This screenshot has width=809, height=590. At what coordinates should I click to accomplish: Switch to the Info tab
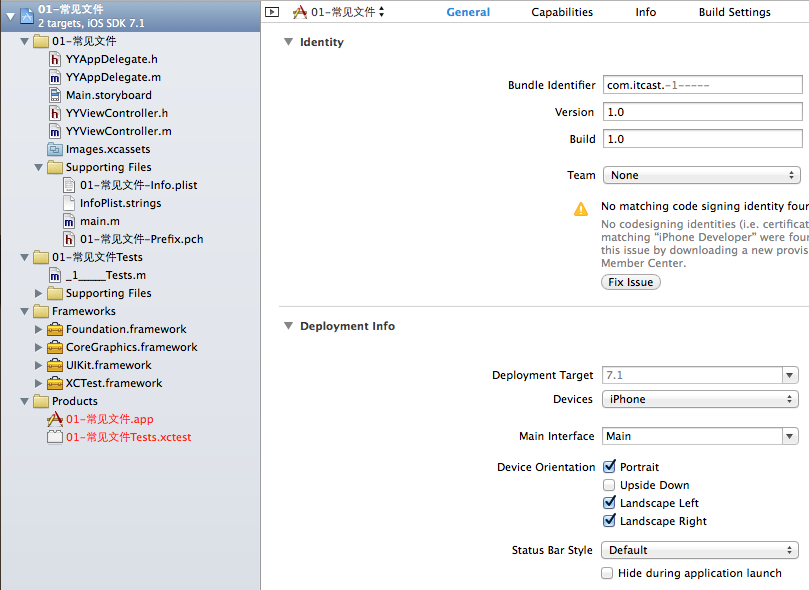click(x=645, y=12)
